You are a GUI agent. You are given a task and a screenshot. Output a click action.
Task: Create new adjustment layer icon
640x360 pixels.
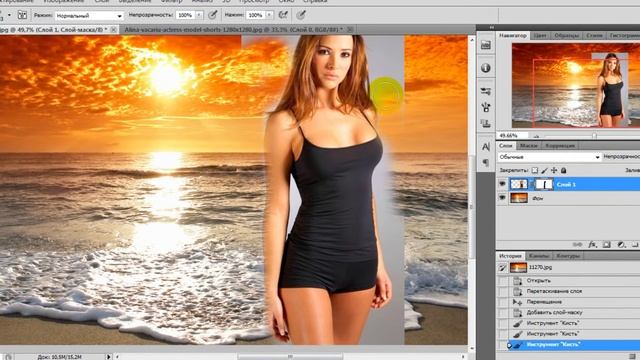tap(621, 245)
